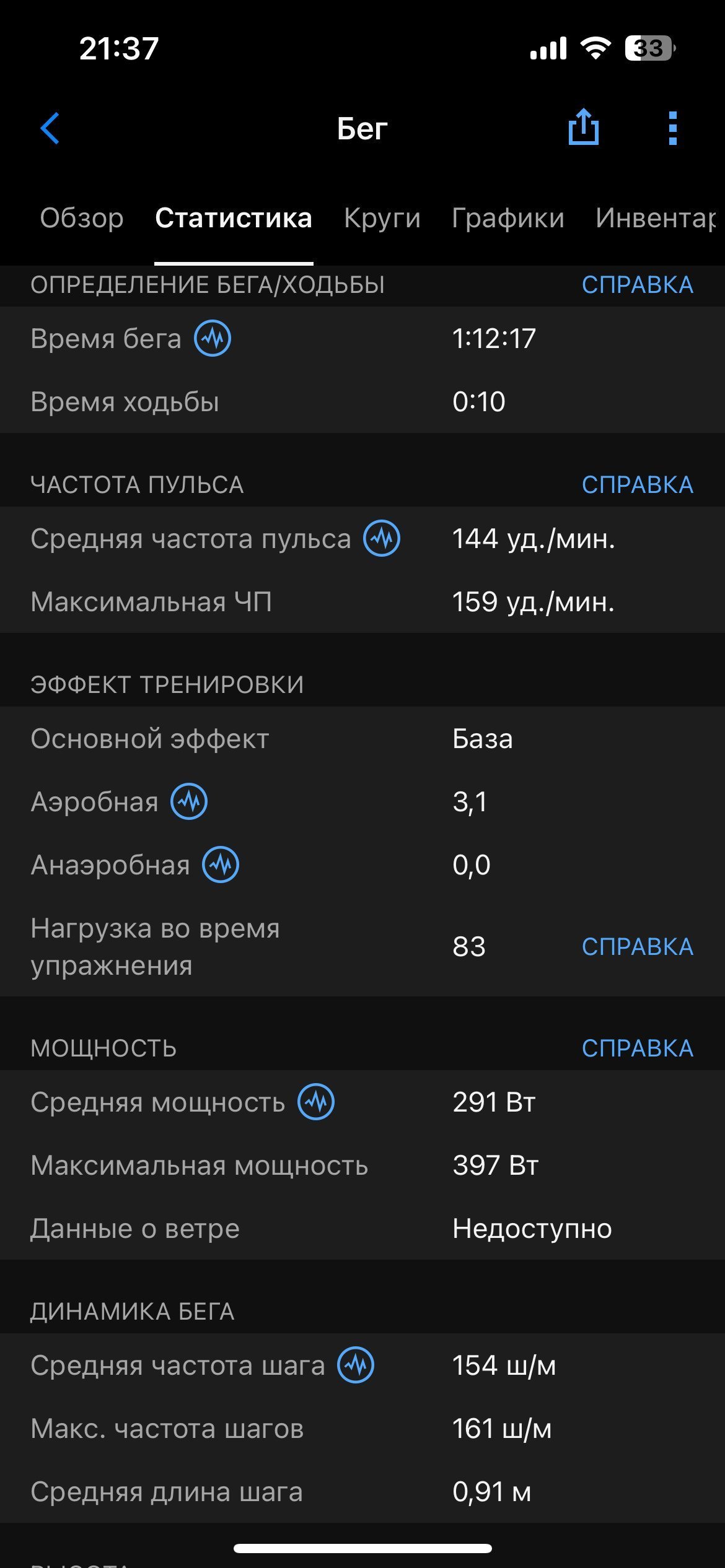Switch to the Обзор tab

pyautogui.click(x=82, y=218)
